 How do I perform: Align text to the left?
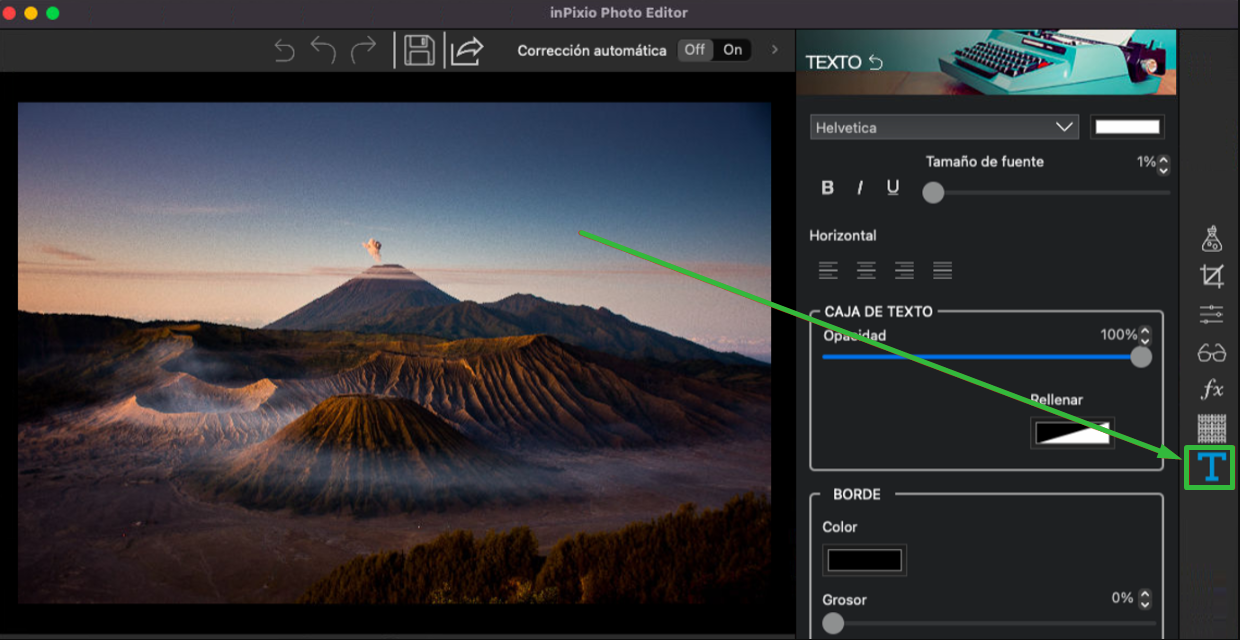(x=828, y=270)
